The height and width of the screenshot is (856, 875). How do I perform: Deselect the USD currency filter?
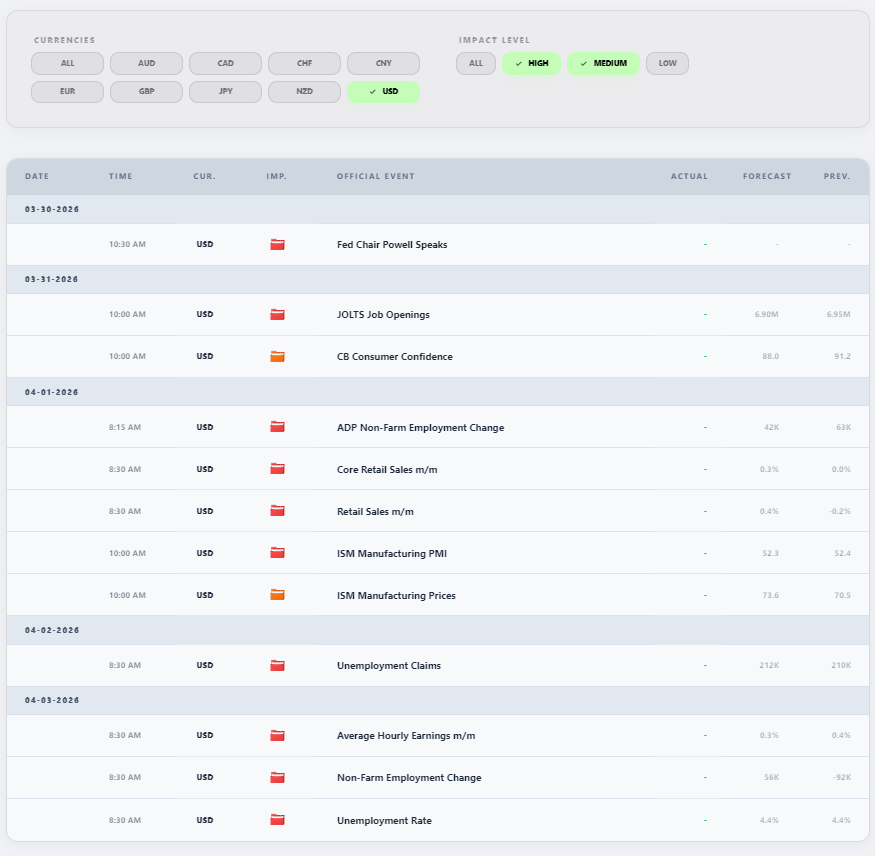(383, 92)
